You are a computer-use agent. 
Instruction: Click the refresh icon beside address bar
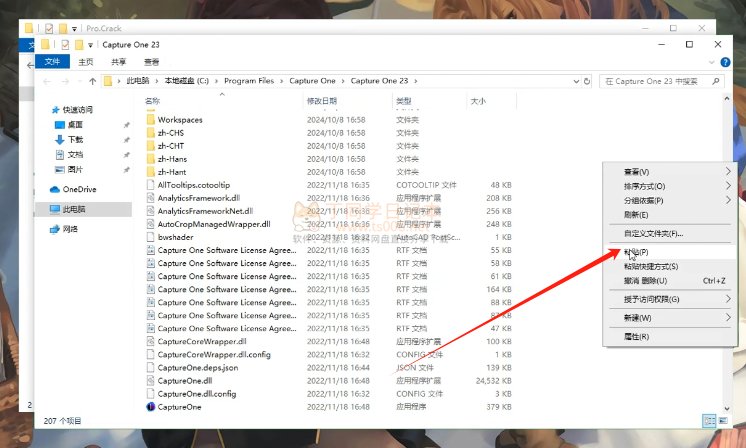pyautogui.click(x=585, y=81)
